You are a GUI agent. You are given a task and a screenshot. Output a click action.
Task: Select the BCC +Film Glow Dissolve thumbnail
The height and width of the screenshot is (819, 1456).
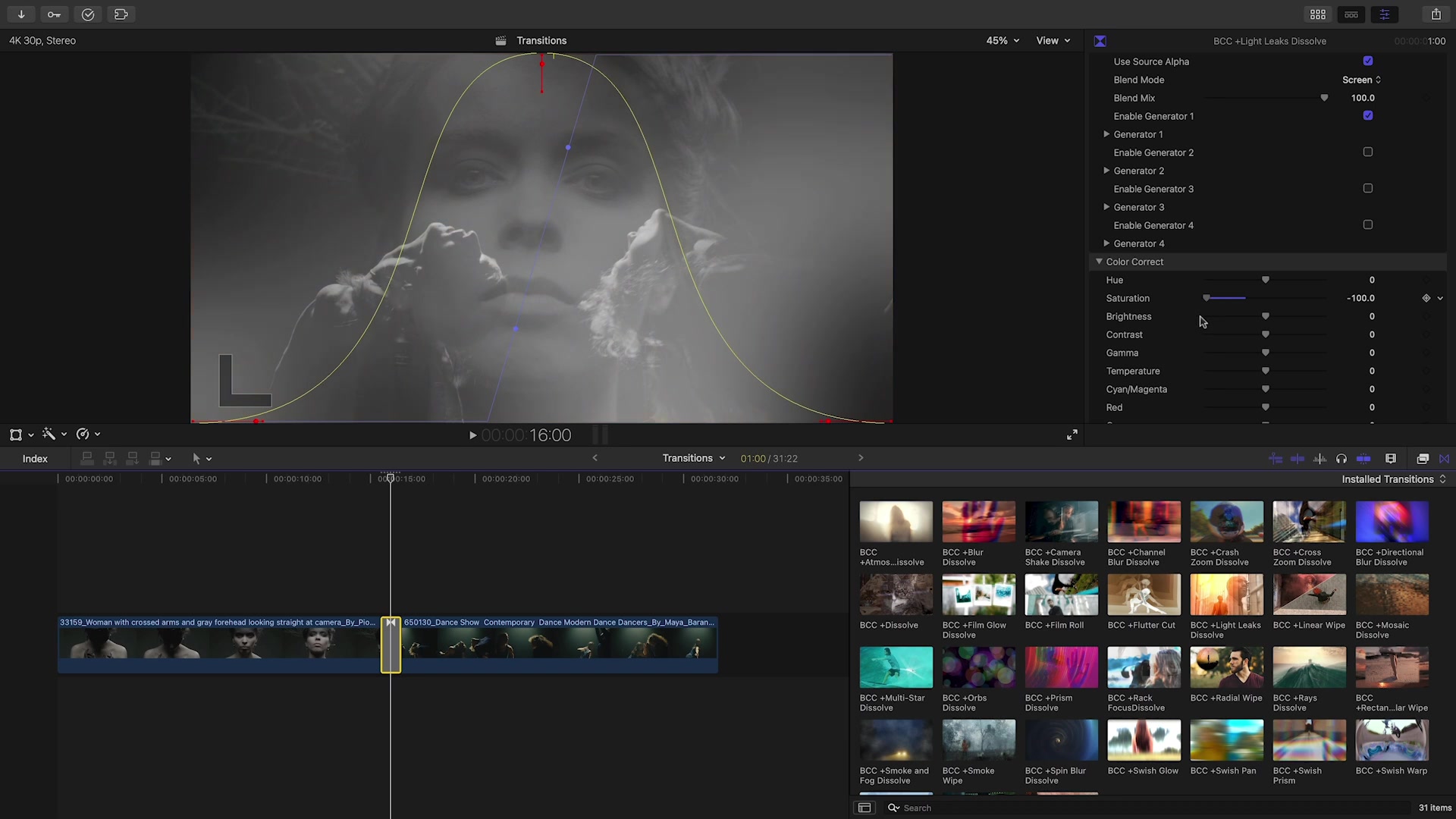click(978, 595)
